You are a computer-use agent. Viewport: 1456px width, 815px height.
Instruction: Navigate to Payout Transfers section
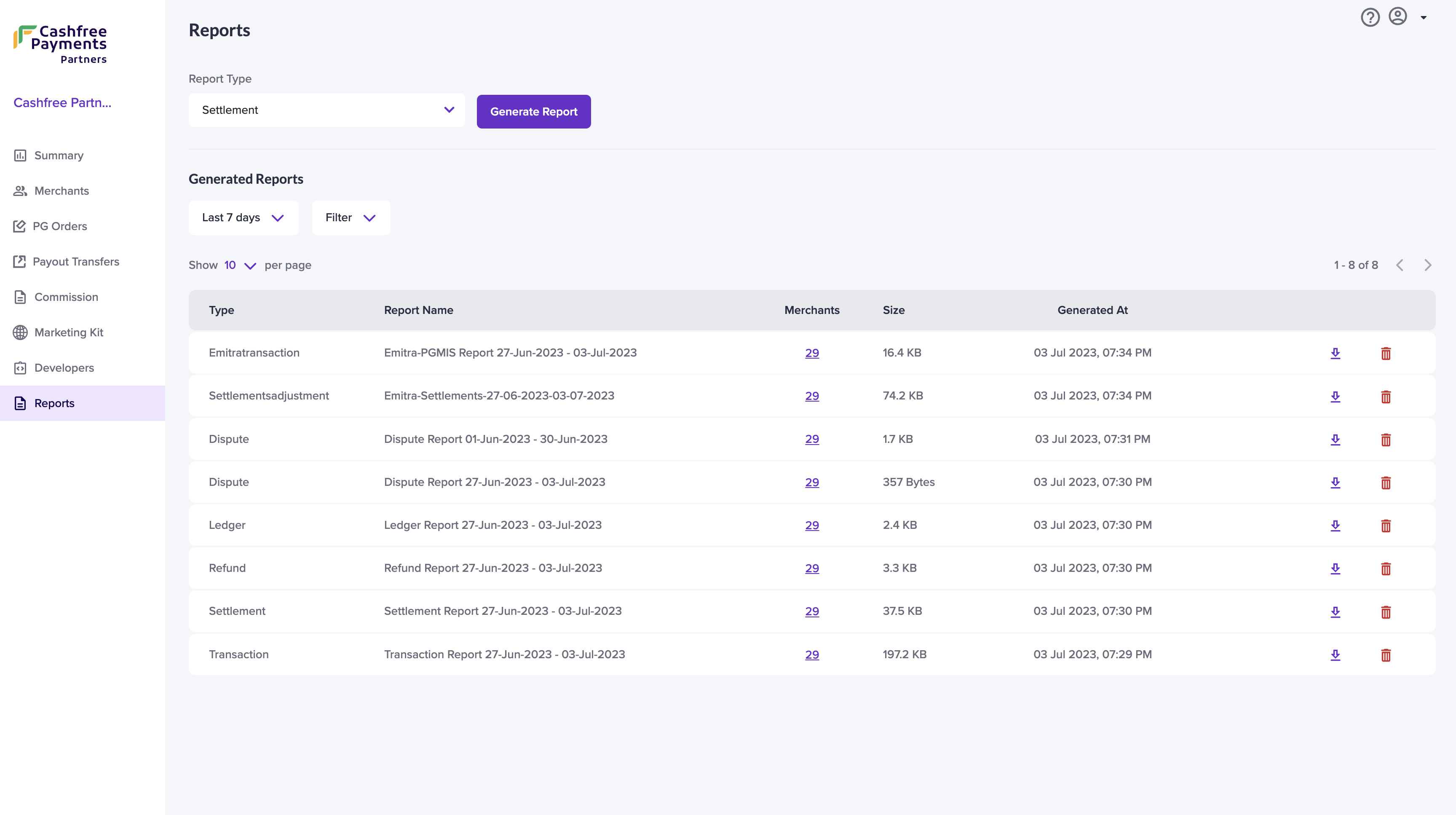76,262
